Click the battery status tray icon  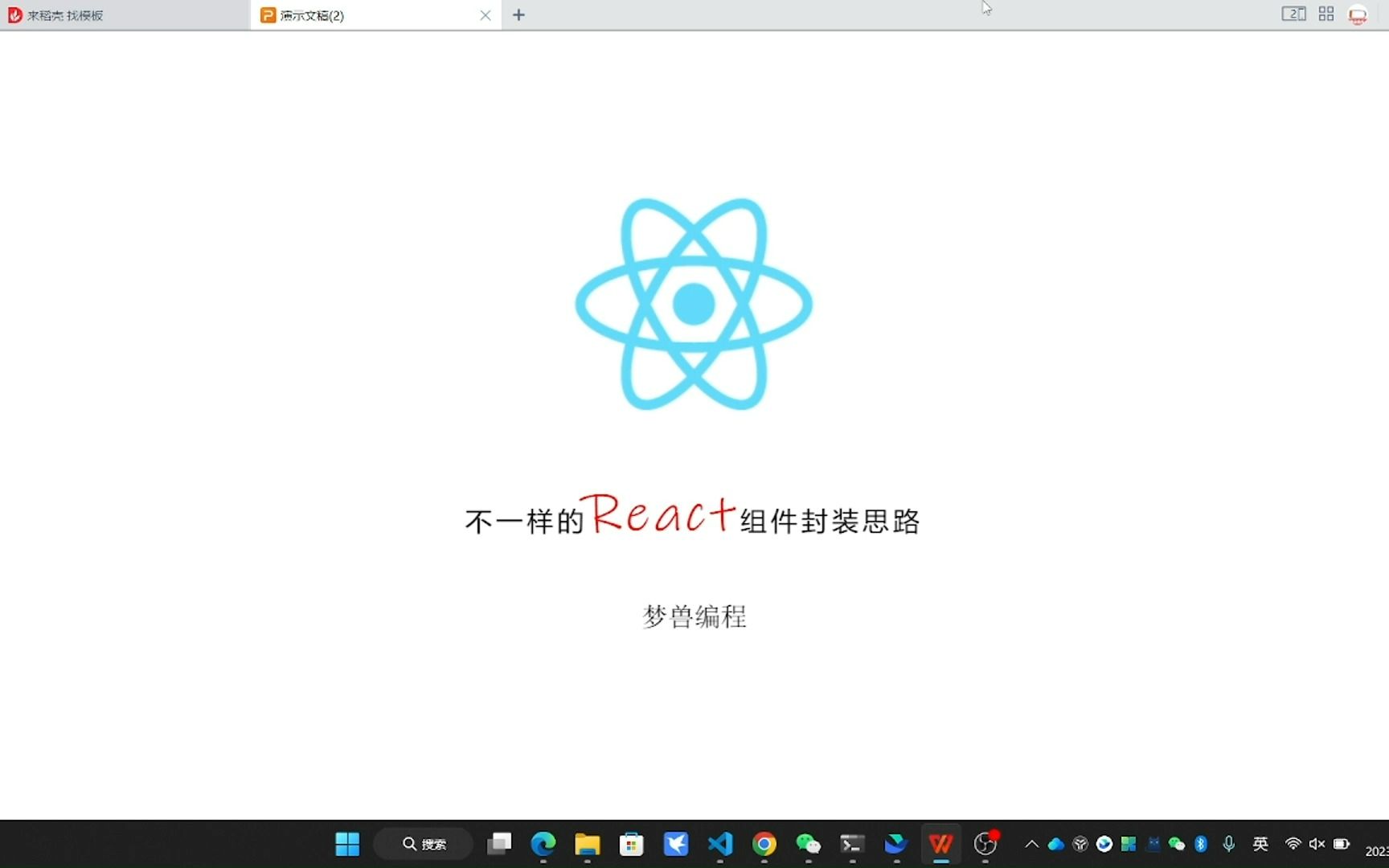point(1342,844)
